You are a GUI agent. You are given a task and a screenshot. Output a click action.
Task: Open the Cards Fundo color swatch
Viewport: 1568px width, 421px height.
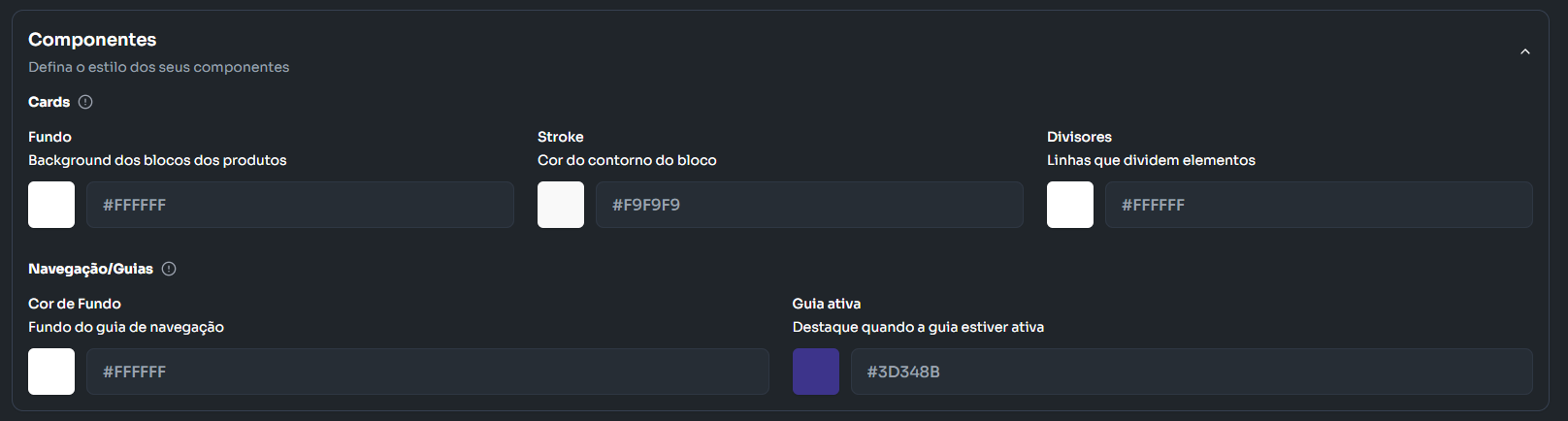point(51,205)
